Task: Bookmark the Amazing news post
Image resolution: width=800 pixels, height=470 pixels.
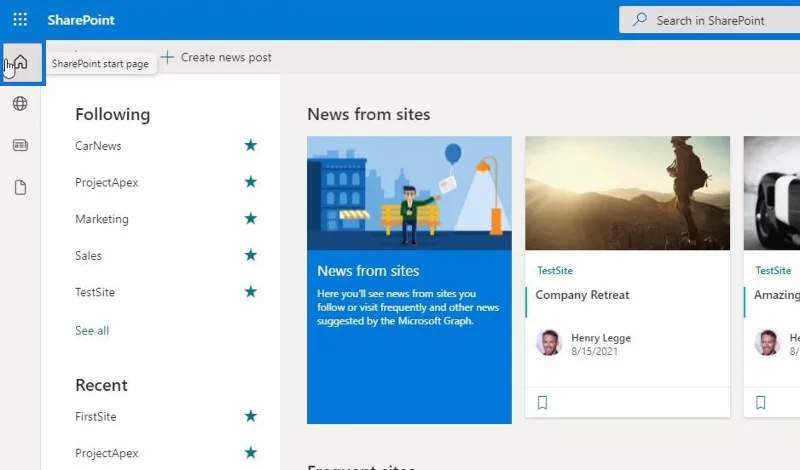Action: [x=761, y=403]
